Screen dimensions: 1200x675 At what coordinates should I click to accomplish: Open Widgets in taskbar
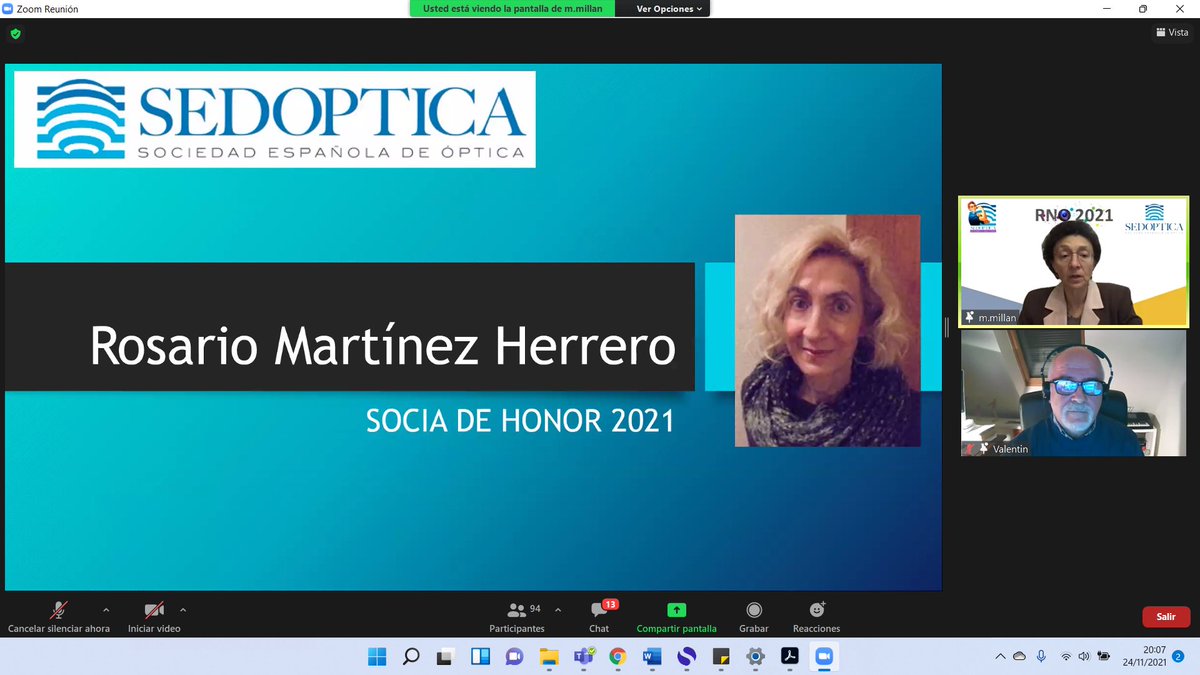click(x=480, y=656)
